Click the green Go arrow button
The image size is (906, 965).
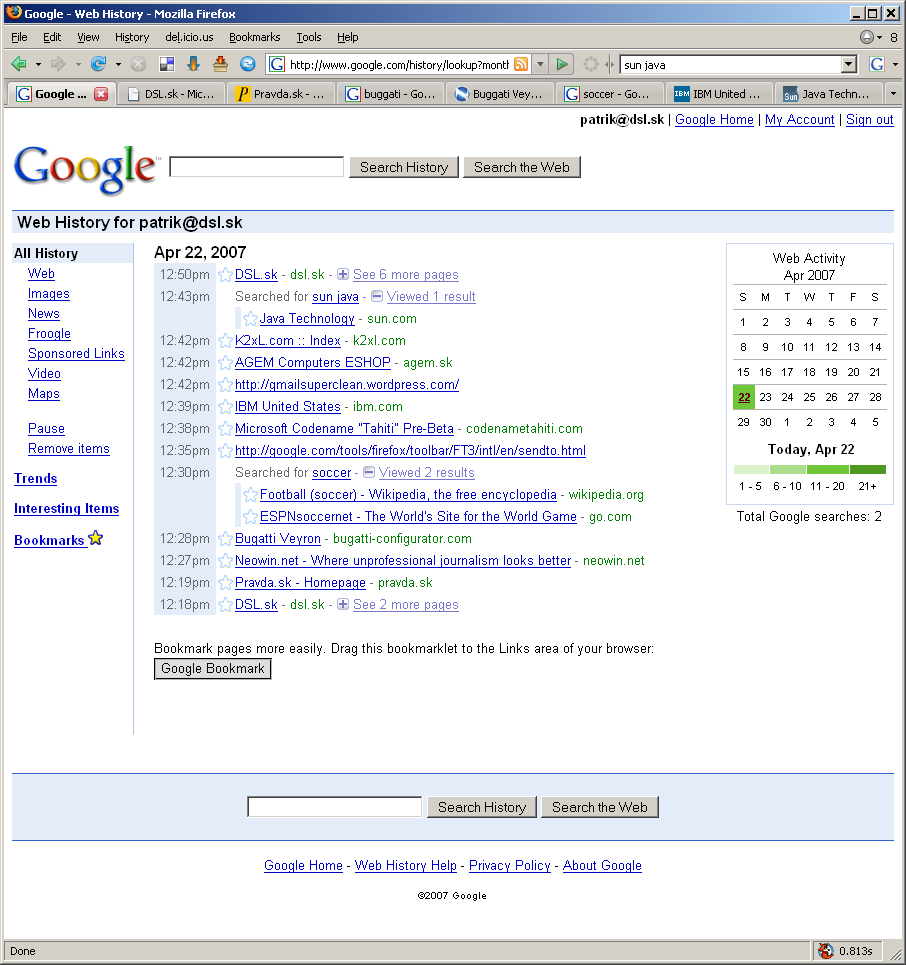(x=561, y=64)
